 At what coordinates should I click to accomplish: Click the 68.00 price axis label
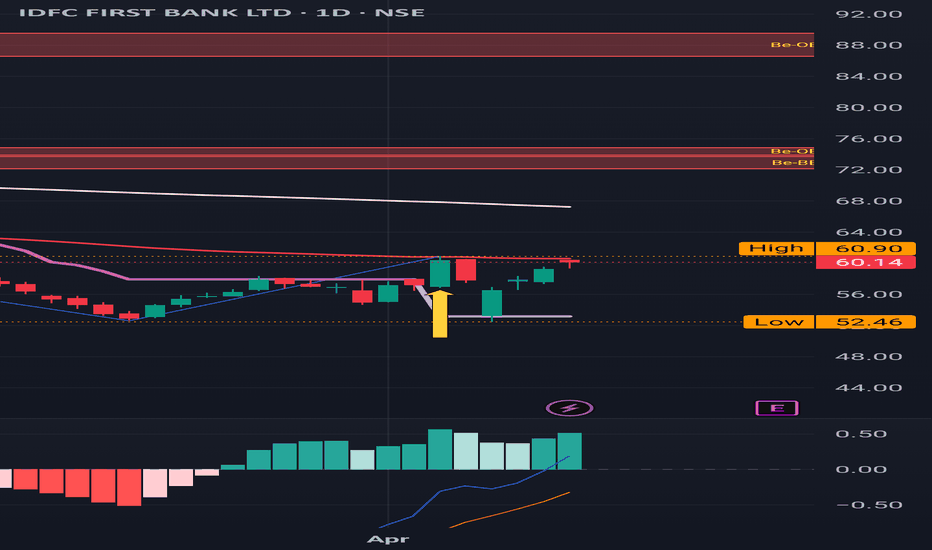pyautogui.click(x=868, y=201)
